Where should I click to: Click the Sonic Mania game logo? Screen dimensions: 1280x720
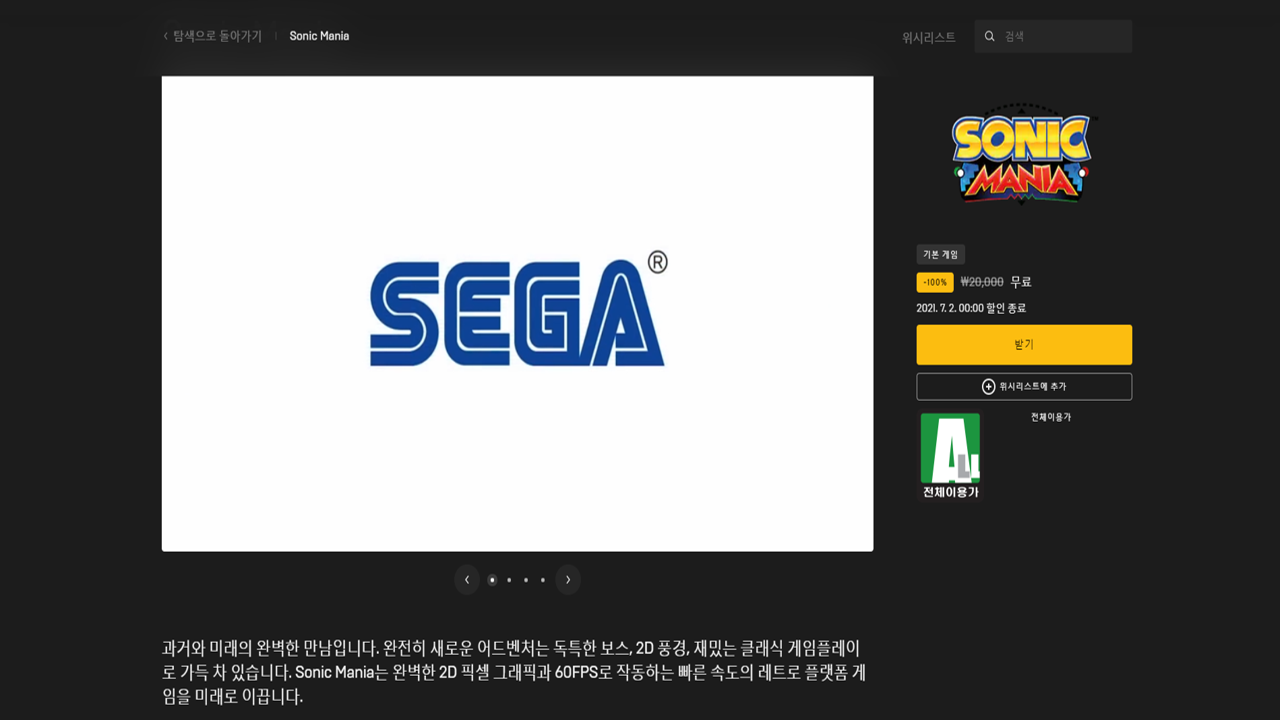click(x=1022, y=154)
